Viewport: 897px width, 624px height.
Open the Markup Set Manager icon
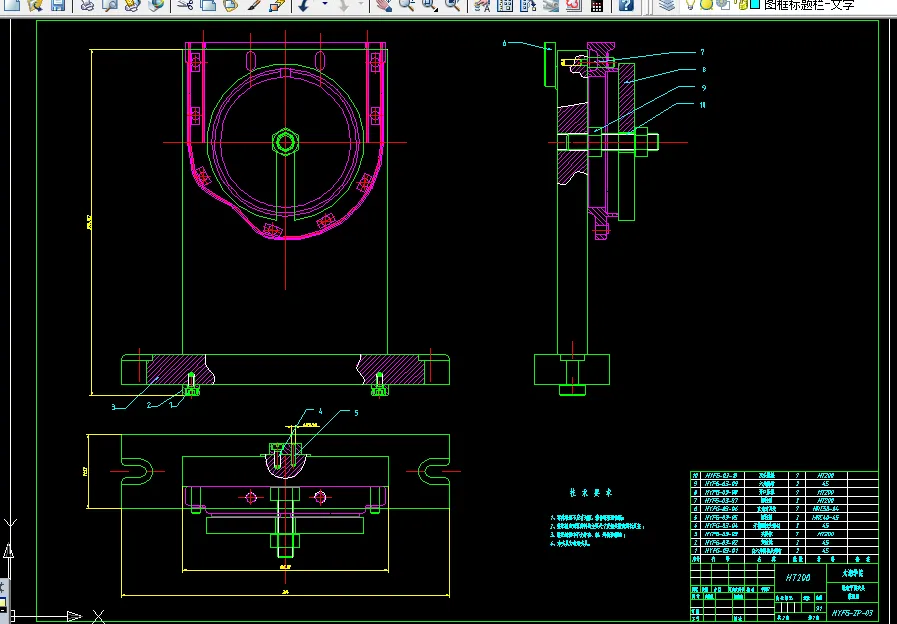(x=574, y=5)
